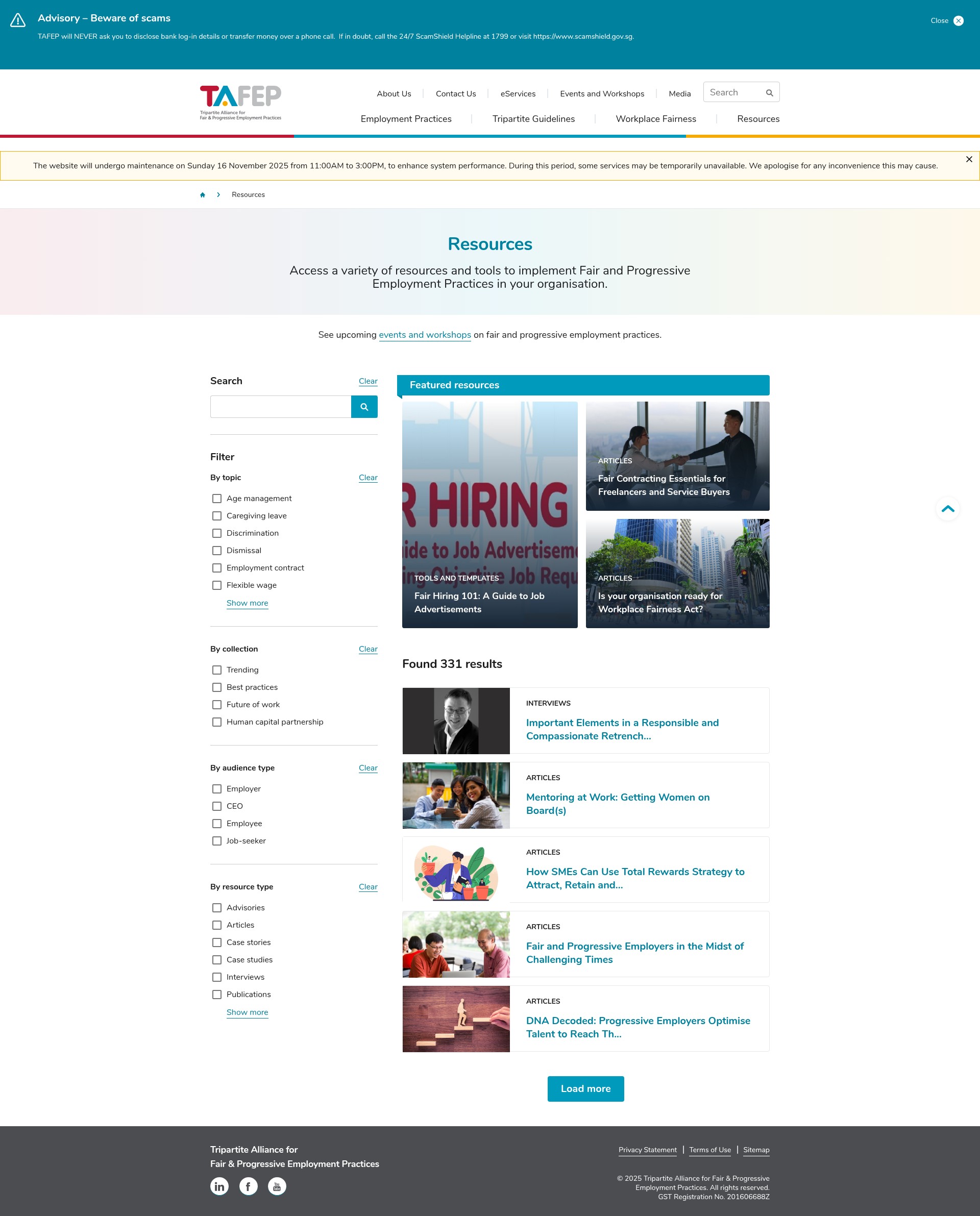The height and width of the screenshot is (1216, 980).
Task: Open Fair Contracting Essentials featured card
Action: (677, 456)
